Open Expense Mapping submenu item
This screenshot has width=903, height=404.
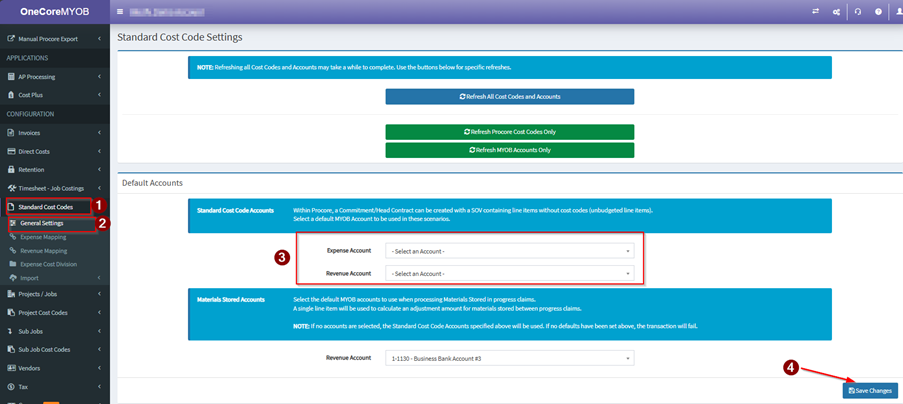click(x=43, y=236)
